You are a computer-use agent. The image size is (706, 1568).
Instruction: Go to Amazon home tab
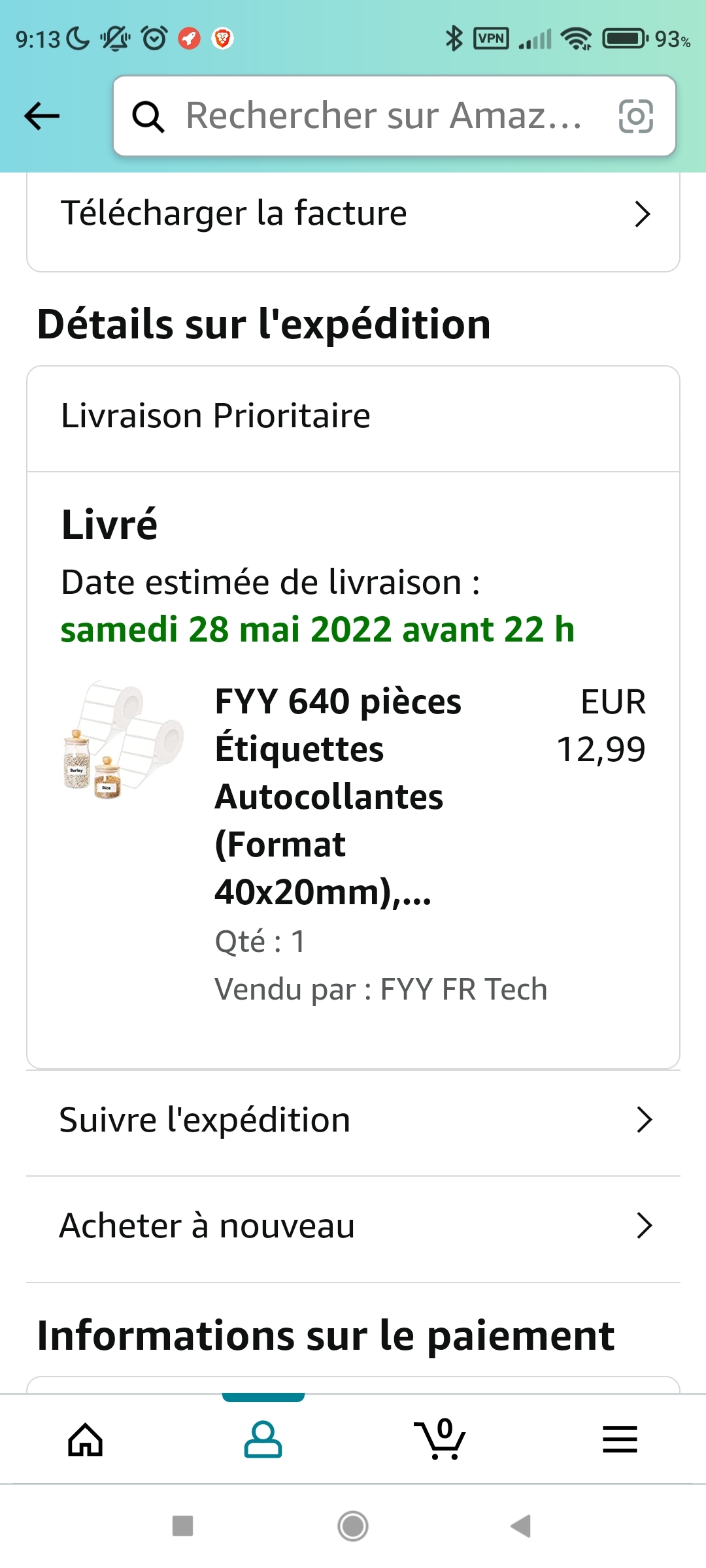point(86,1440)
